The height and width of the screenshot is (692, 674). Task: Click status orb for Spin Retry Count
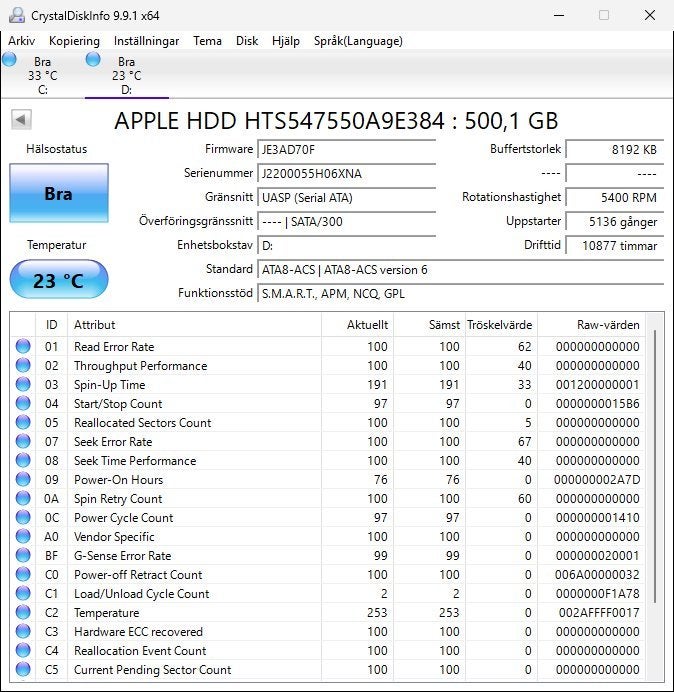tap(23, 498)
